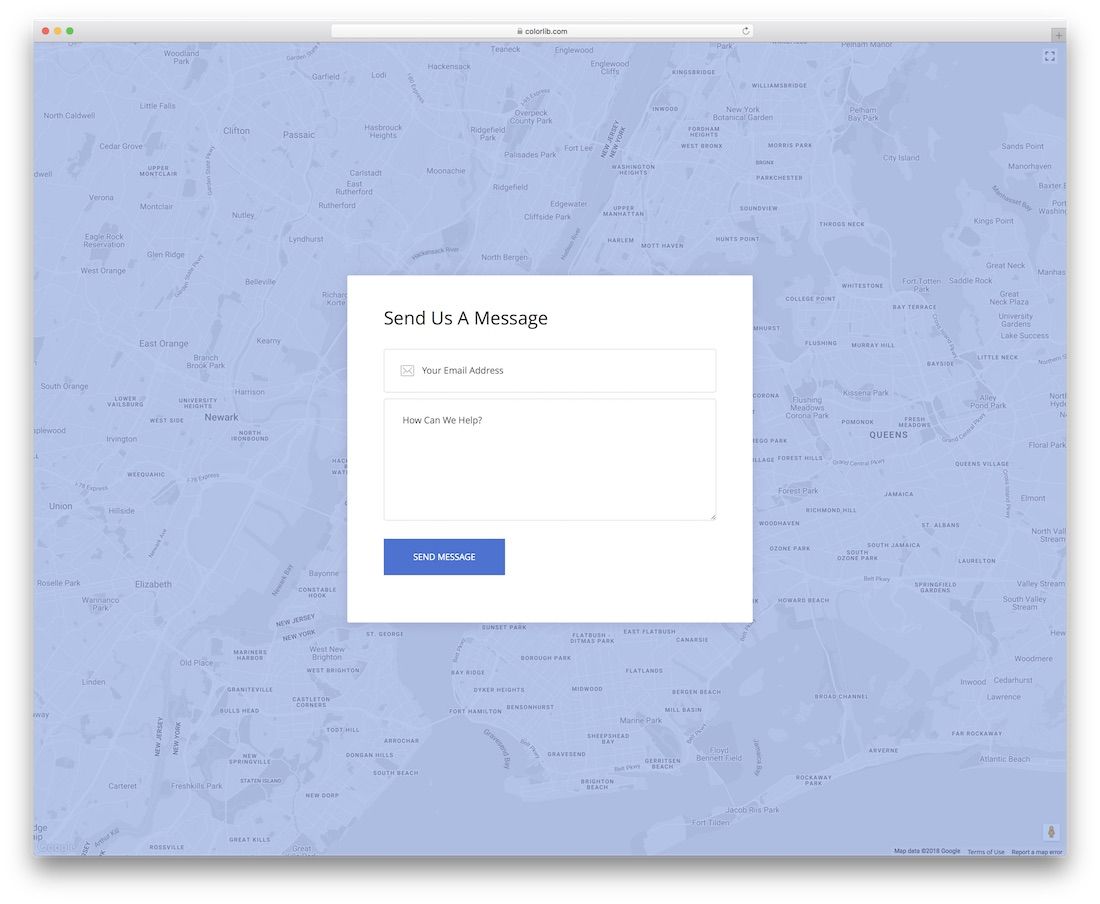This screenshot has width=1100, height=904.
Task: Reload the page using the refresh icon
Action: coord(746,31)
